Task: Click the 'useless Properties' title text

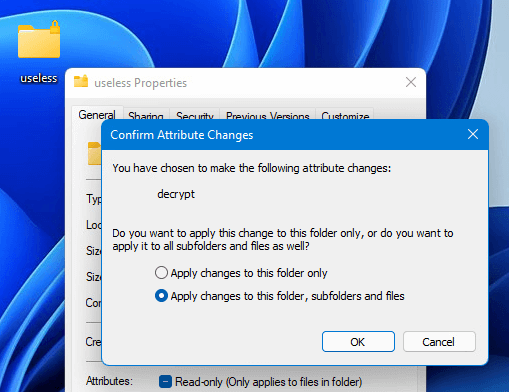Action: 140,83
